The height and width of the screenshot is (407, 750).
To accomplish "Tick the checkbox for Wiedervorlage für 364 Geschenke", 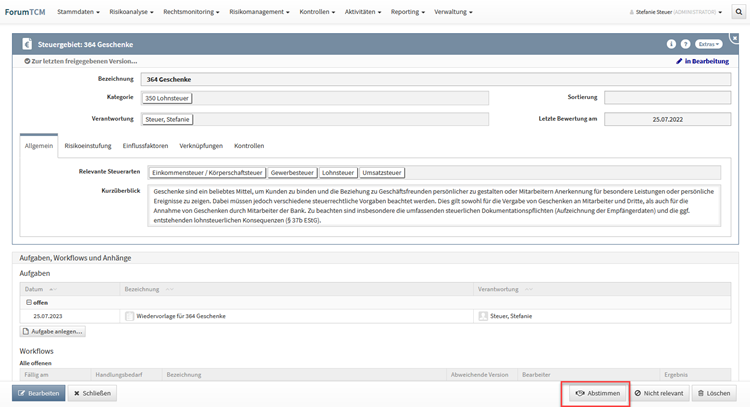I will 129,316.
